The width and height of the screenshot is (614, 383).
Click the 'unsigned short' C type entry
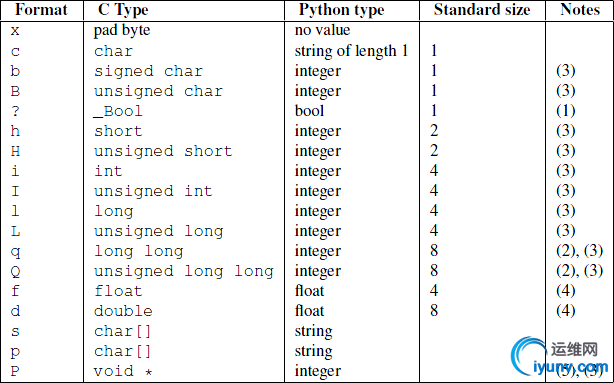(x=163, y=151)
